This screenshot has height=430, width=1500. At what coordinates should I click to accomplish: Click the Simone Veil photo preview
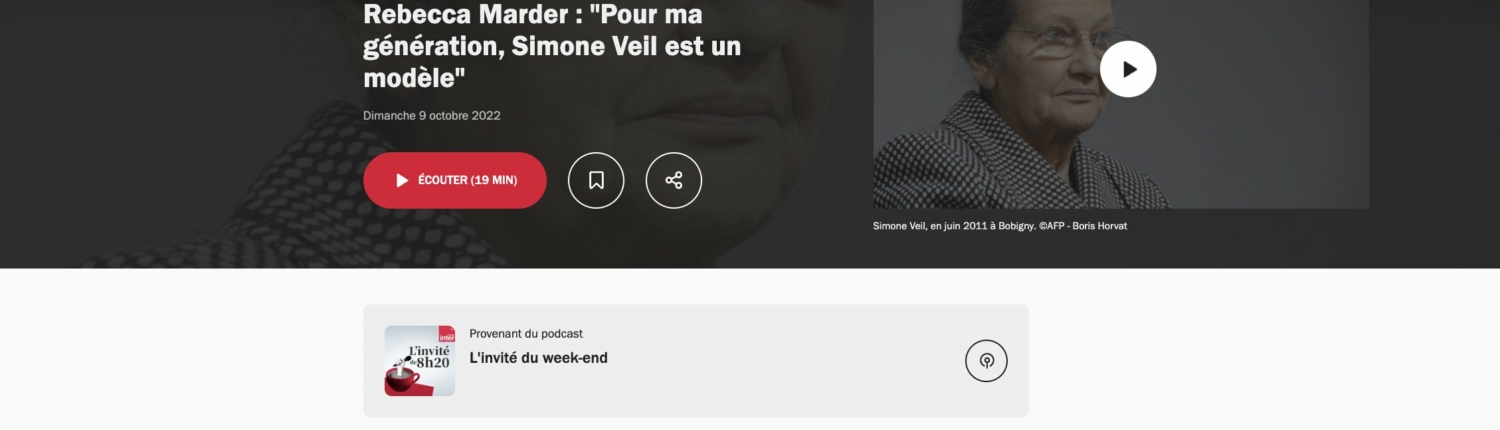pyautogui.click(x=1121, y=104)
